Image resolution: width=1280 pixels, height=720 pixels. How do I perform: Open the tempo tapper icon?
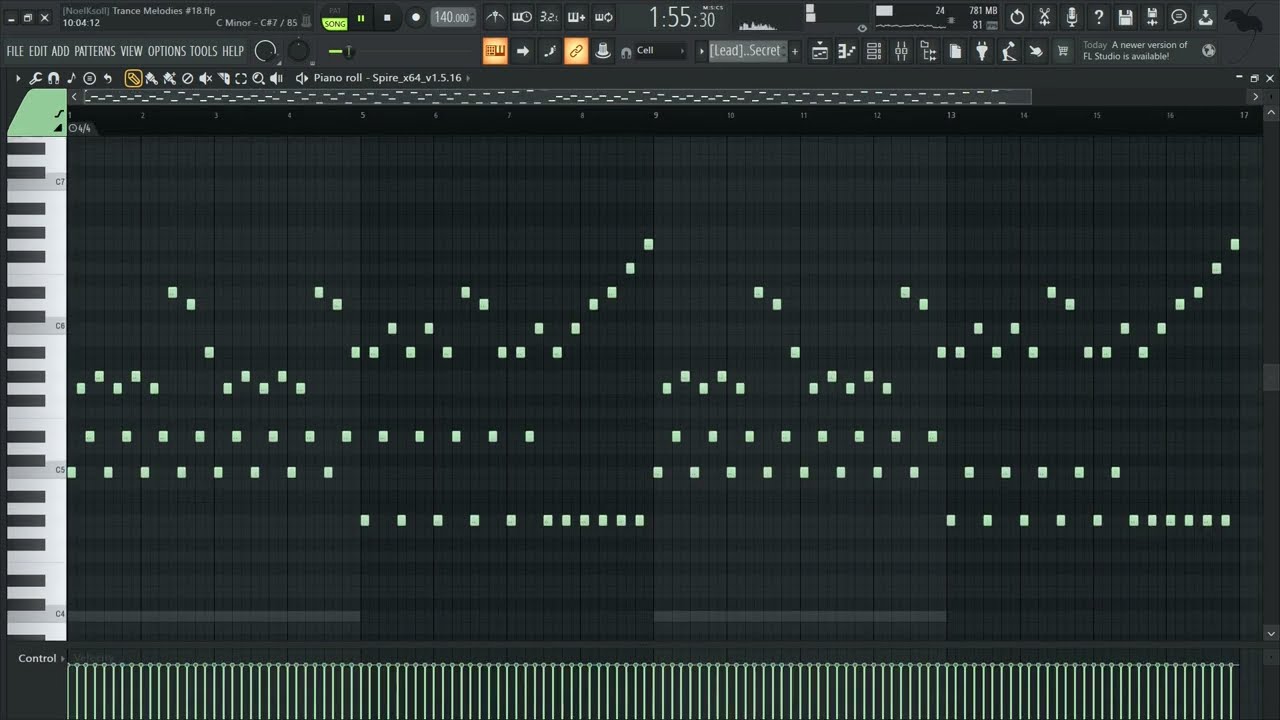tap(1008, 51)
